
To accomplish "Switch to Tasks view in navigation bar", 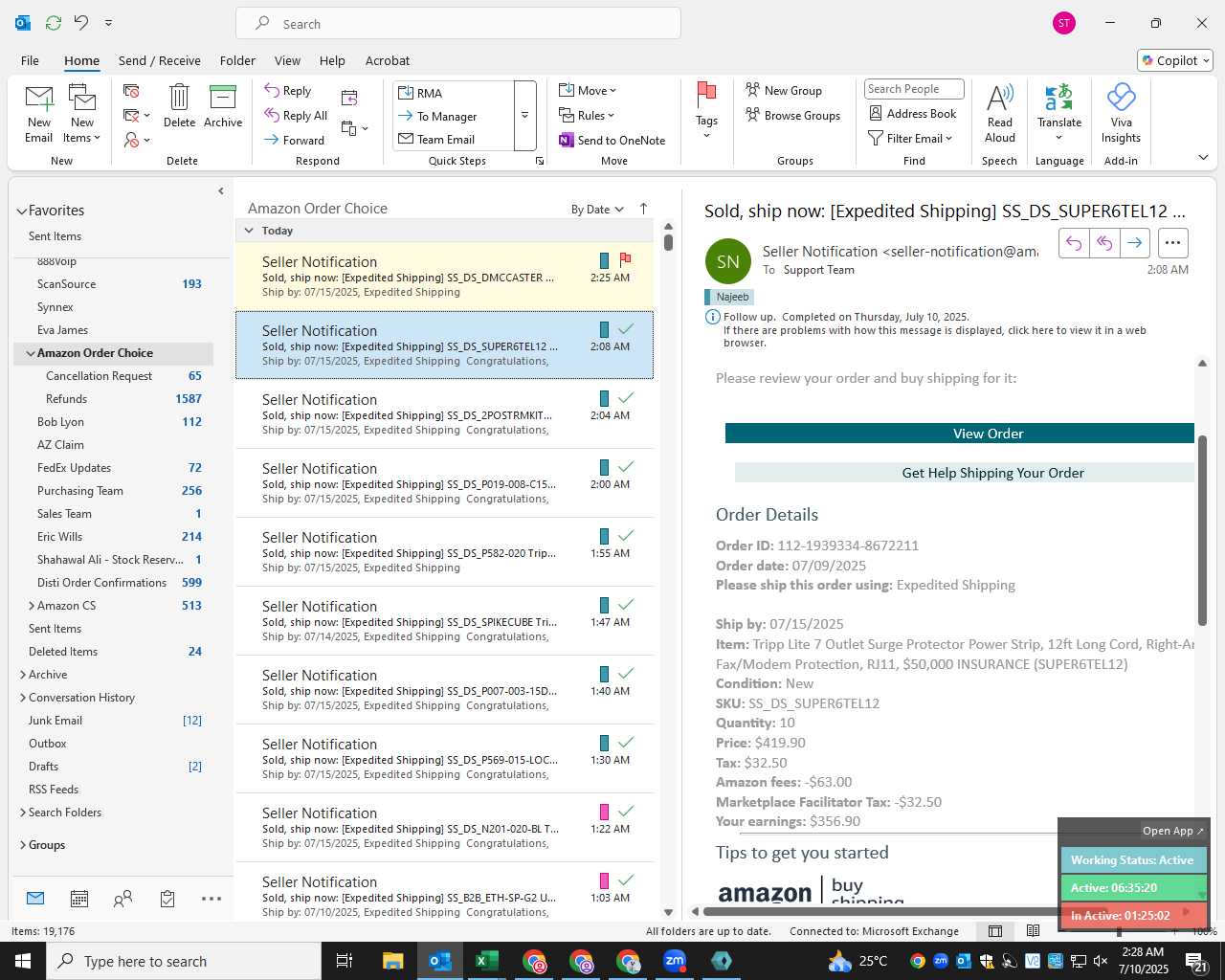I will pyautogui.click(x=167, y=899).
